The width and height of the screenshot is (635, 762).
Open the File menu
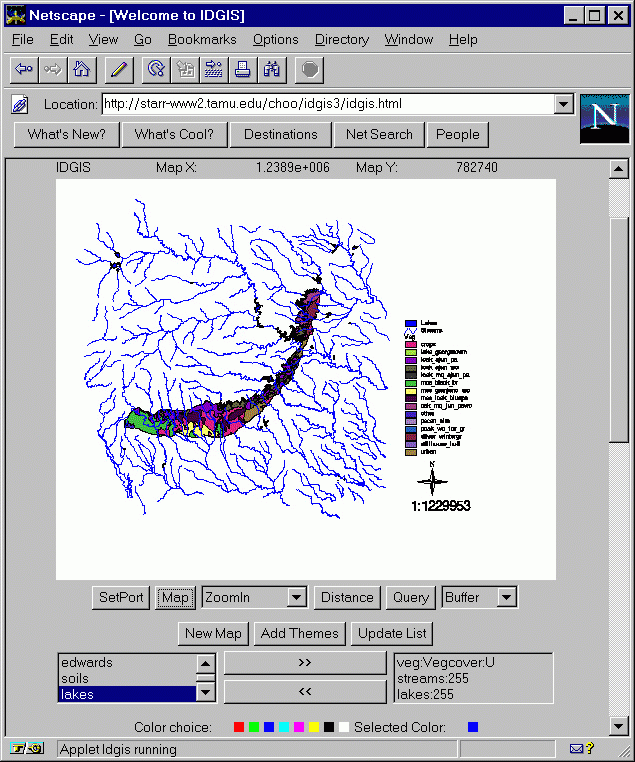(22, 39)
